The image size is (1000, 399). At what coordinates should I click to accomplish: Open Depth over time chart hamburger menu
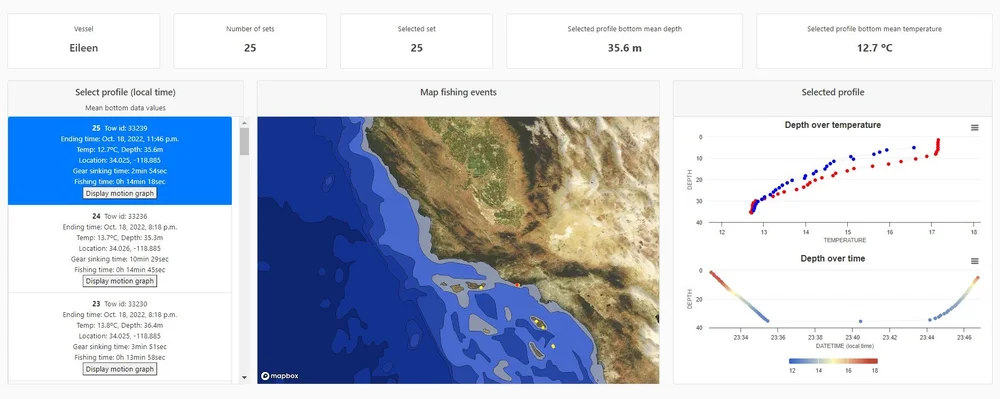point(974,261)
